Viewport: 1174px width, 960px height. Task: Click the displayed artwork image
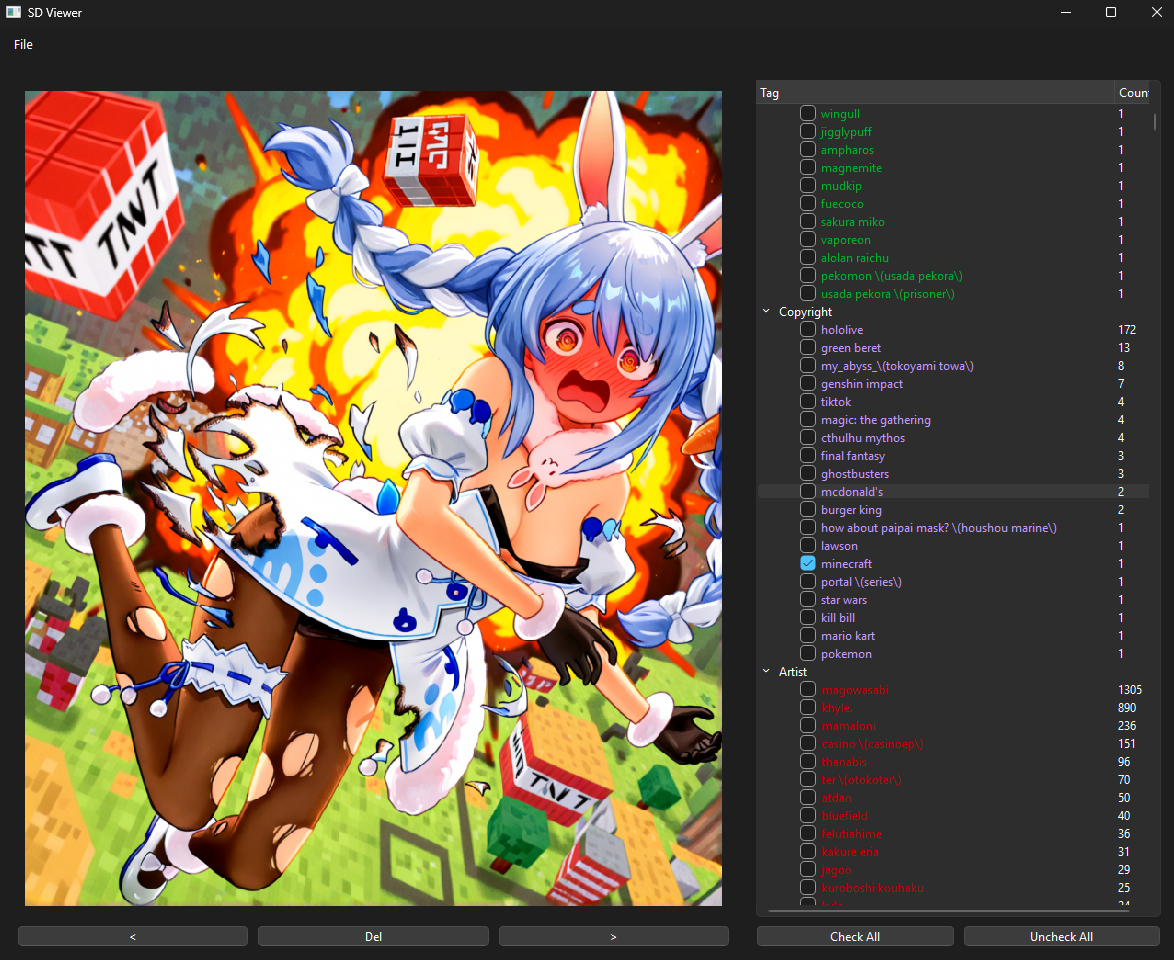coord(373,498)
